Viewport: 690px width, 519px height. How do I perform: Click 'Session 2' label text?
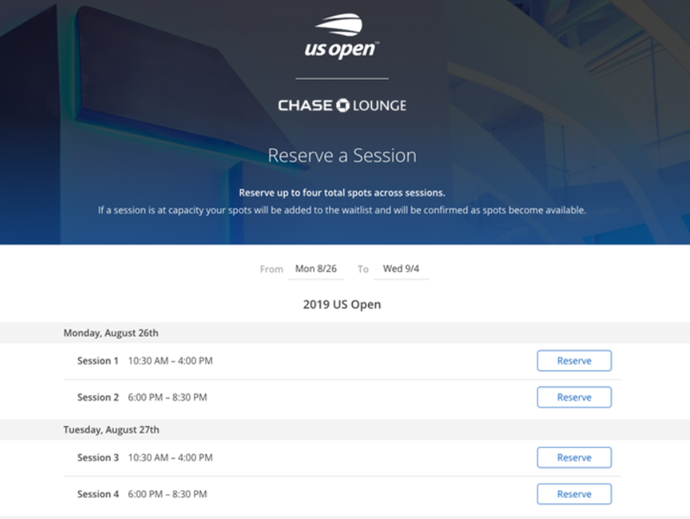point(98,398)
